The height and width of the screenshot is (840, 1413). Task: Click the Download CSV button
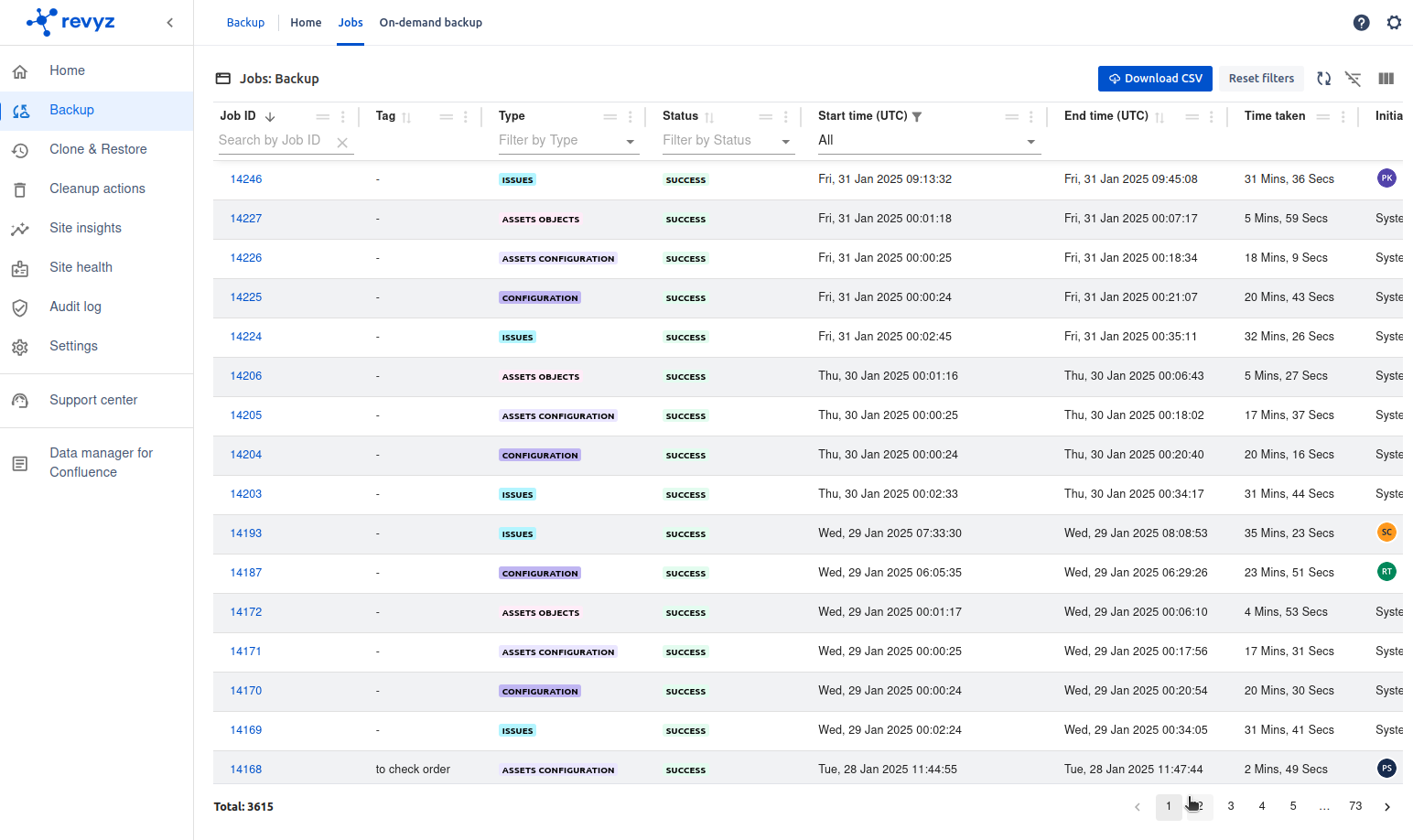click(1155, 79)
